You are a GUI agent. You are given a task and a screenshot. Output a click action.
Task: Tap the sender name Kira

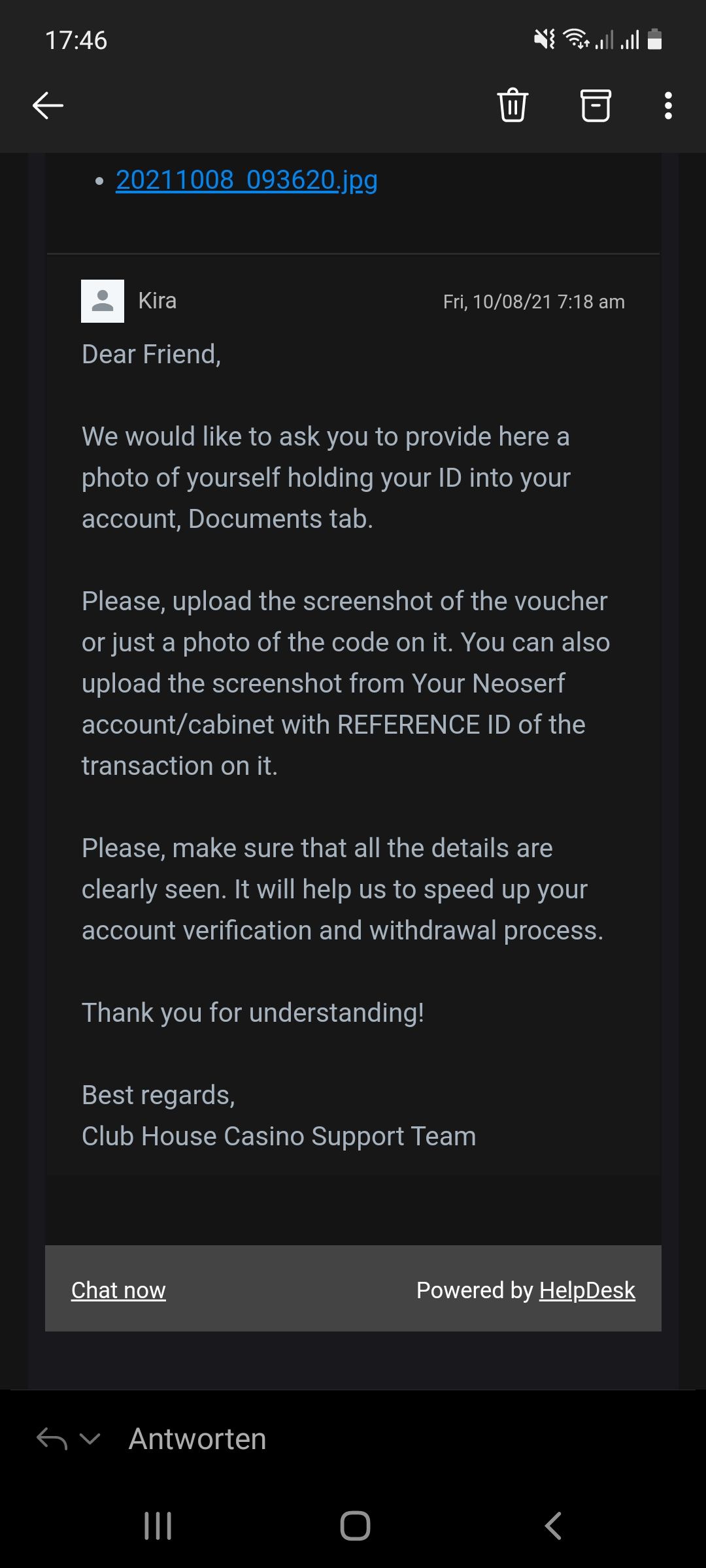158,301
